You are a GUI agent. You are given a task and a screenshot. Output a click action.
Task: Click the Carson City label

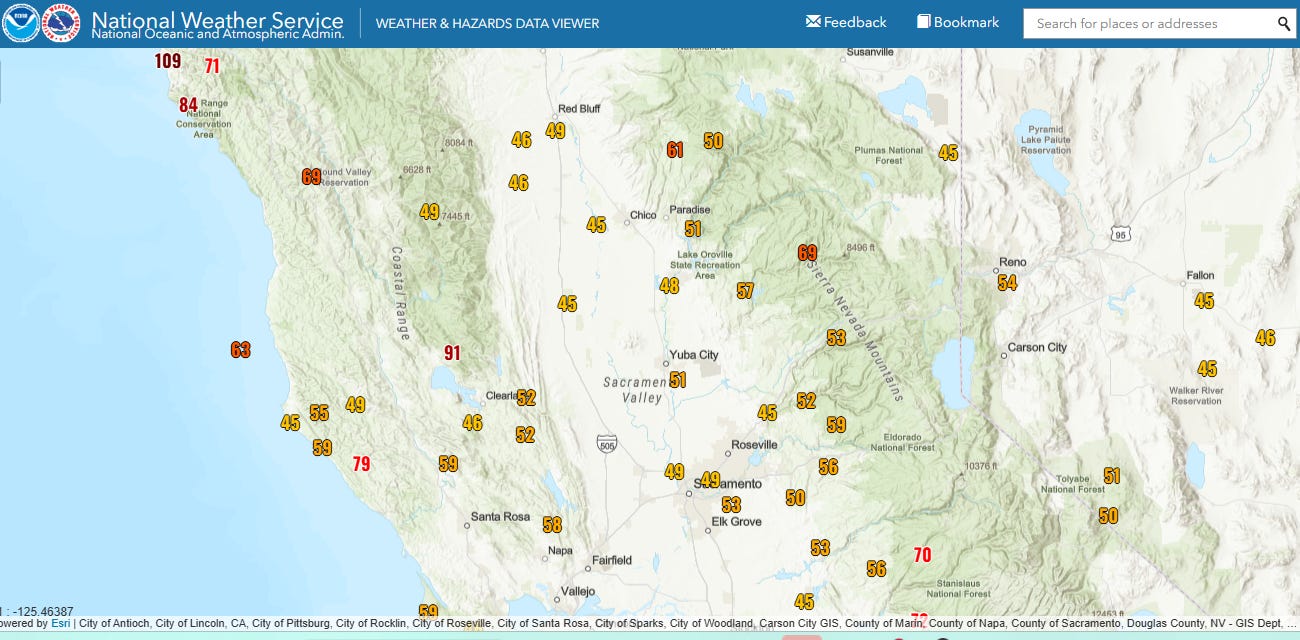point(1038,347)
